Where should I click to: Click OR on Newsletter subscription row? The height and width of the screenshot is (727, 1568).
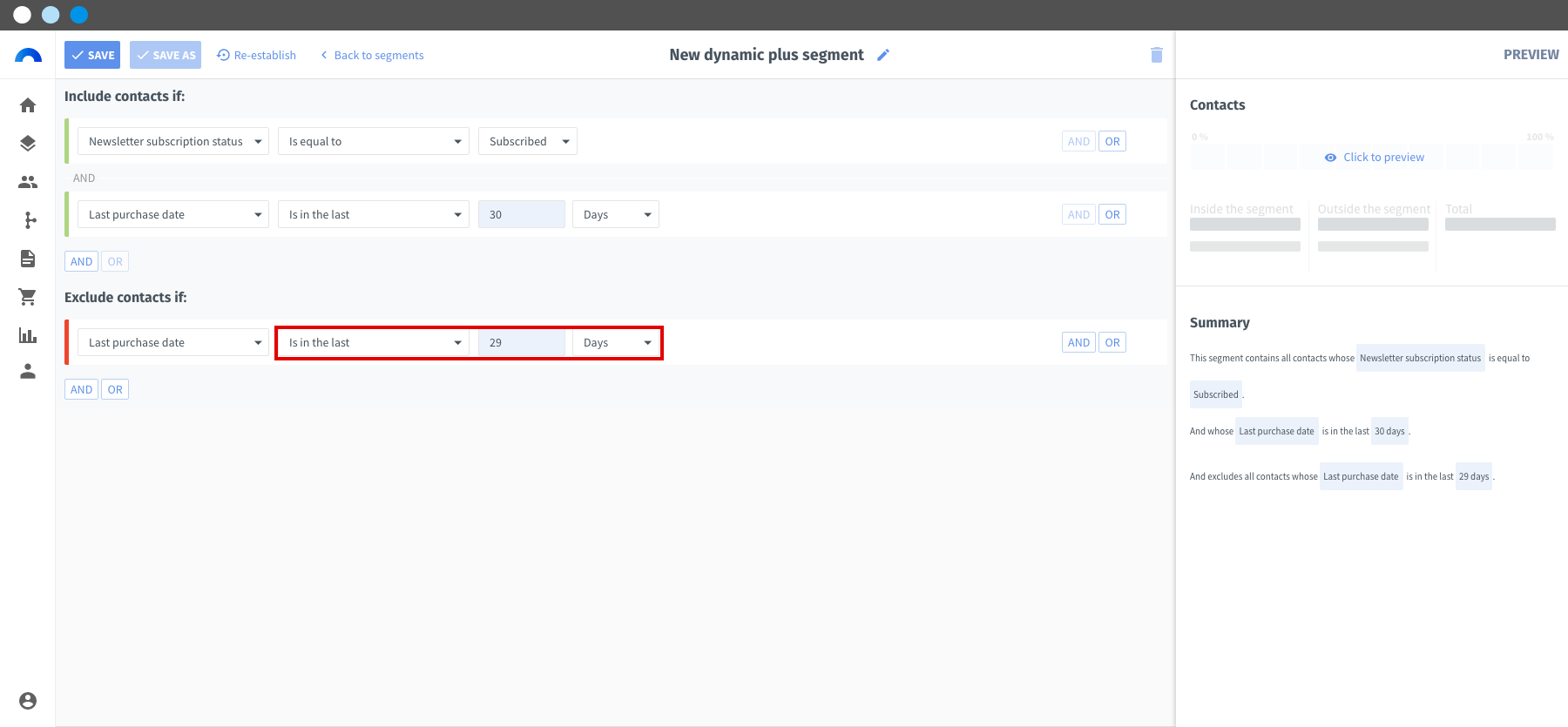click(x=1112, y=141)
